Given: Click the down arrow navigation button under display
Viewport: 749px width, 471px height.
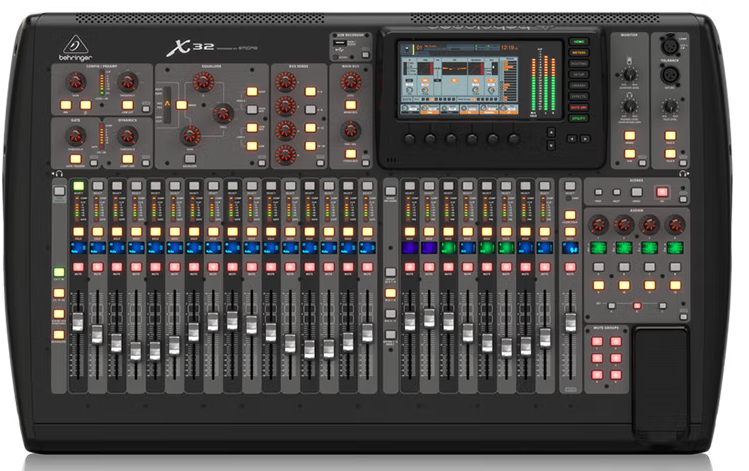Looking at the screenshot, I should point(551,145).
